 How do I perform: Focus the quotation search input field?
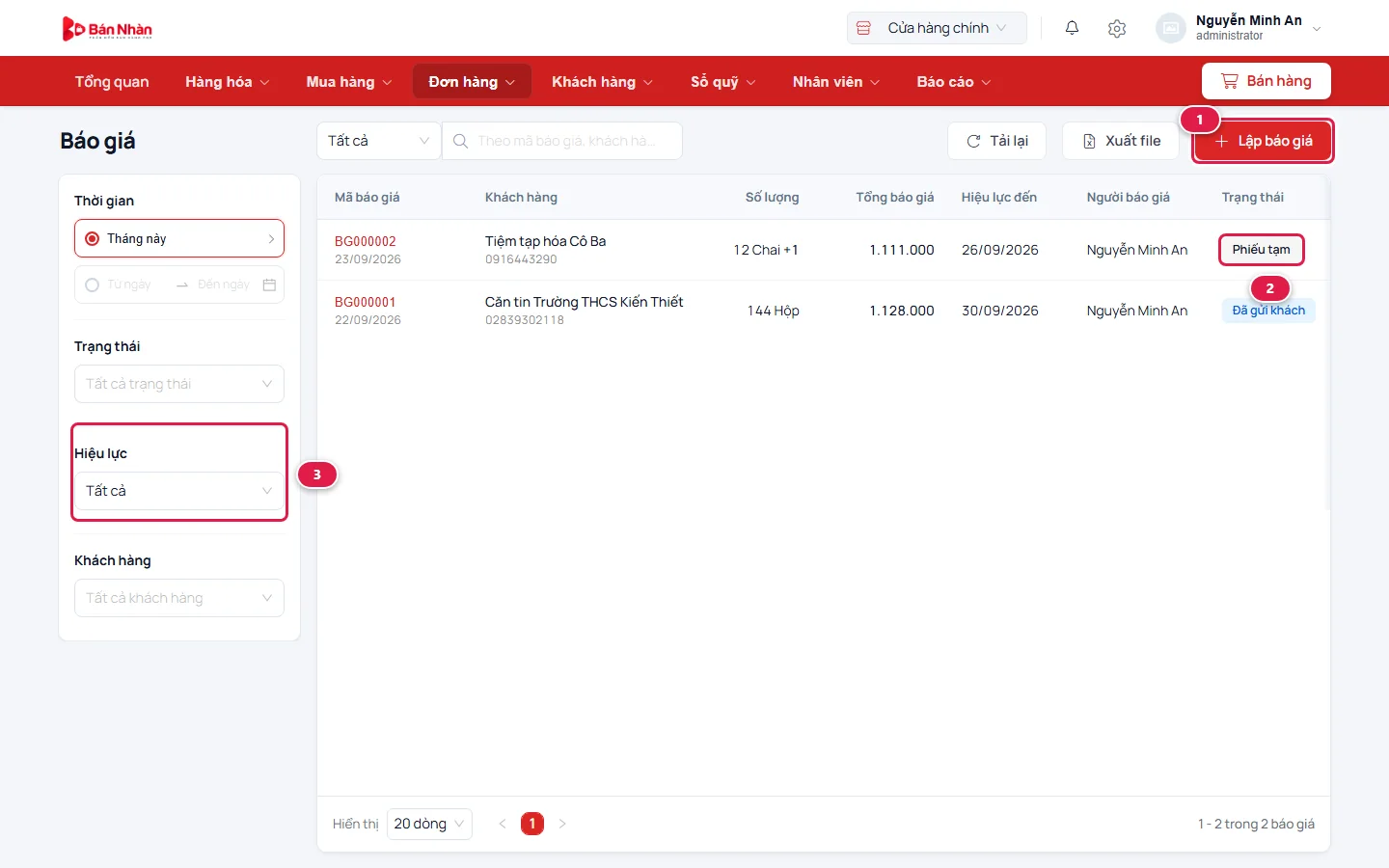(x=562, y=141)
